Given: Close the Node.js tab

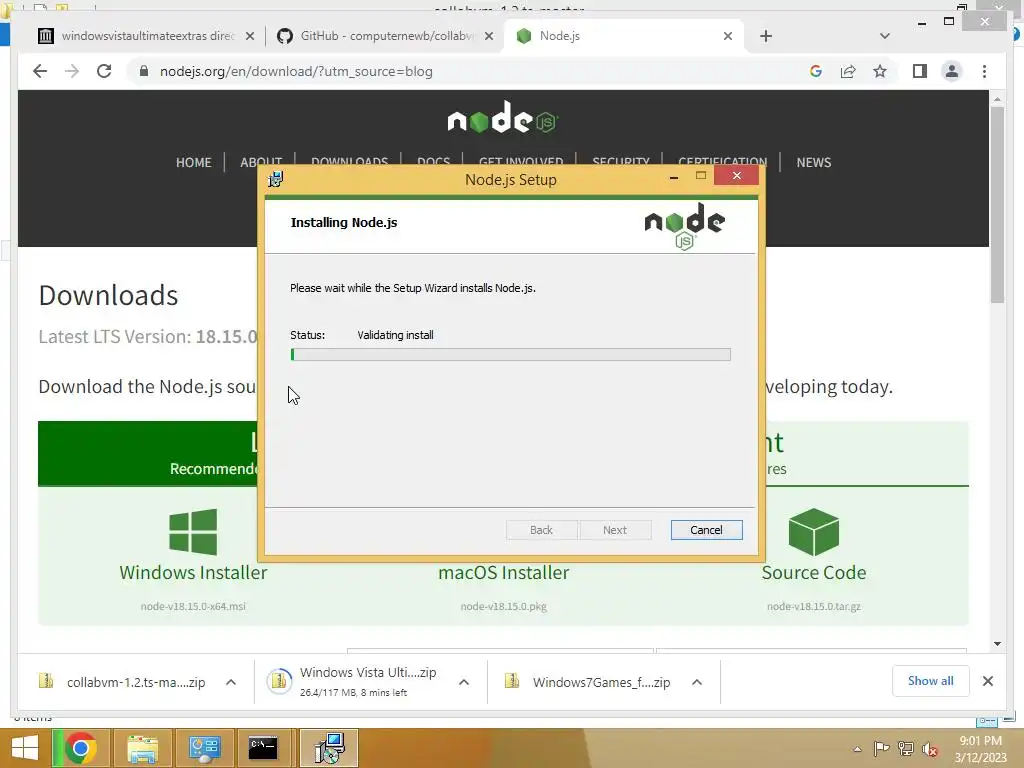Looking at the screenshot, I should click(x=728, y=36).
